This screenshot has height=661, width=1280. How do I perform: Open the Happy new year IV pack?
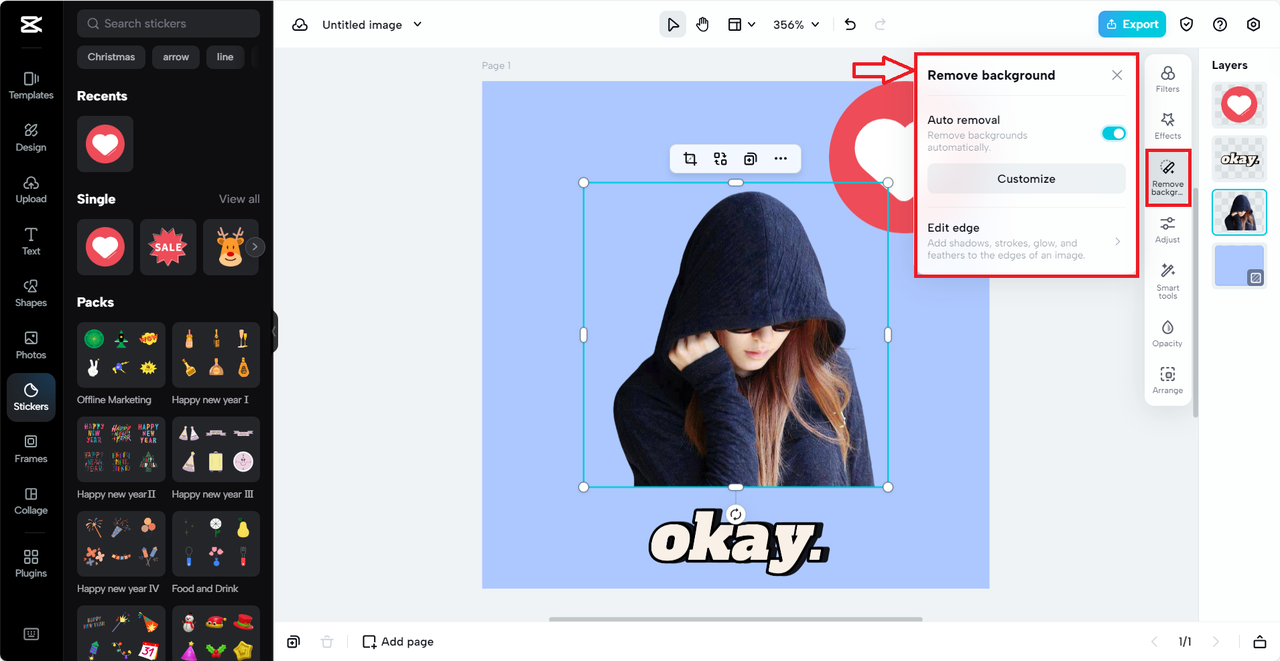click(121, 544)
